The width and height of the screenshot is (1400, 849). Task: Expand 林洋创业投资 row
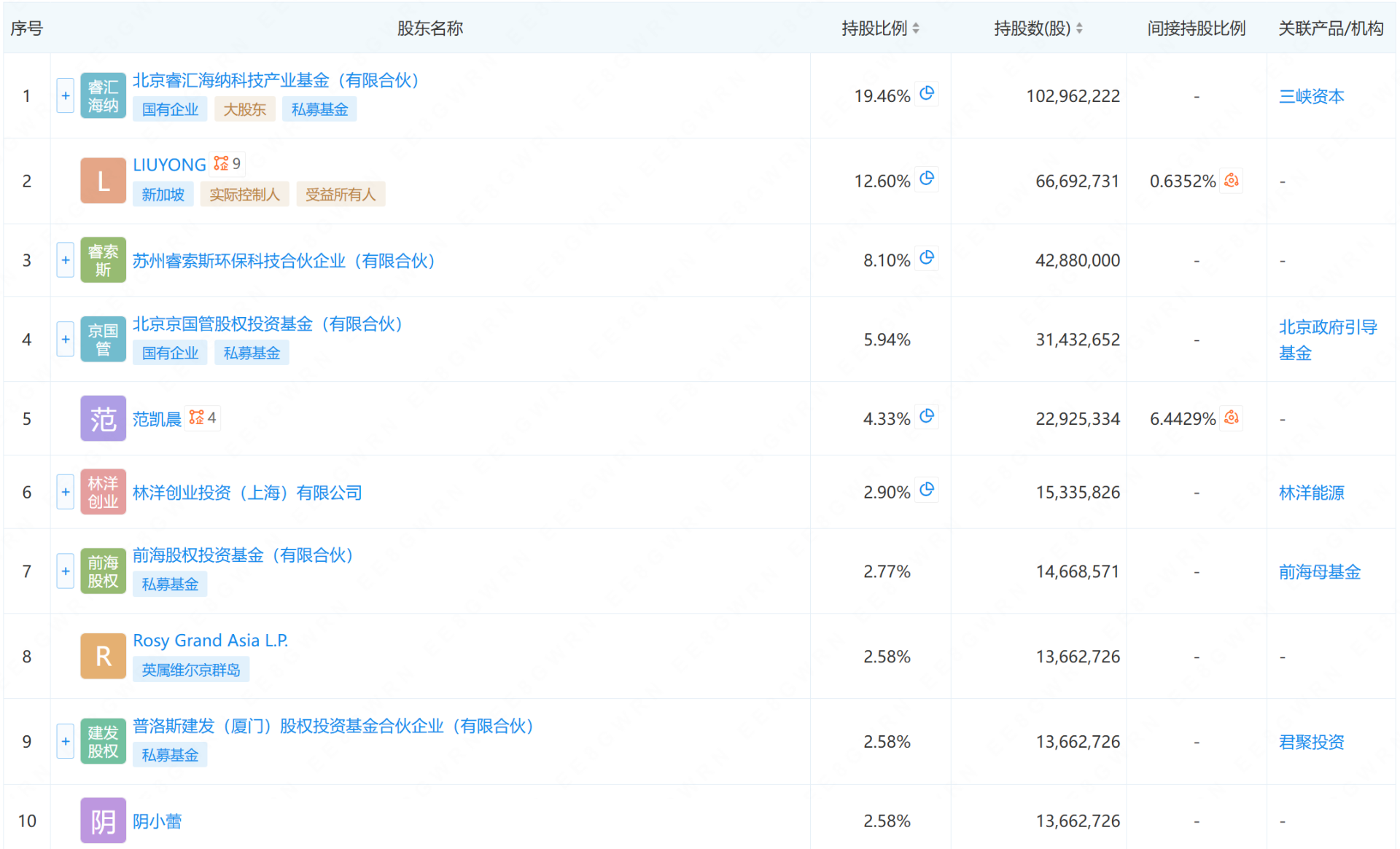[66, 492]
